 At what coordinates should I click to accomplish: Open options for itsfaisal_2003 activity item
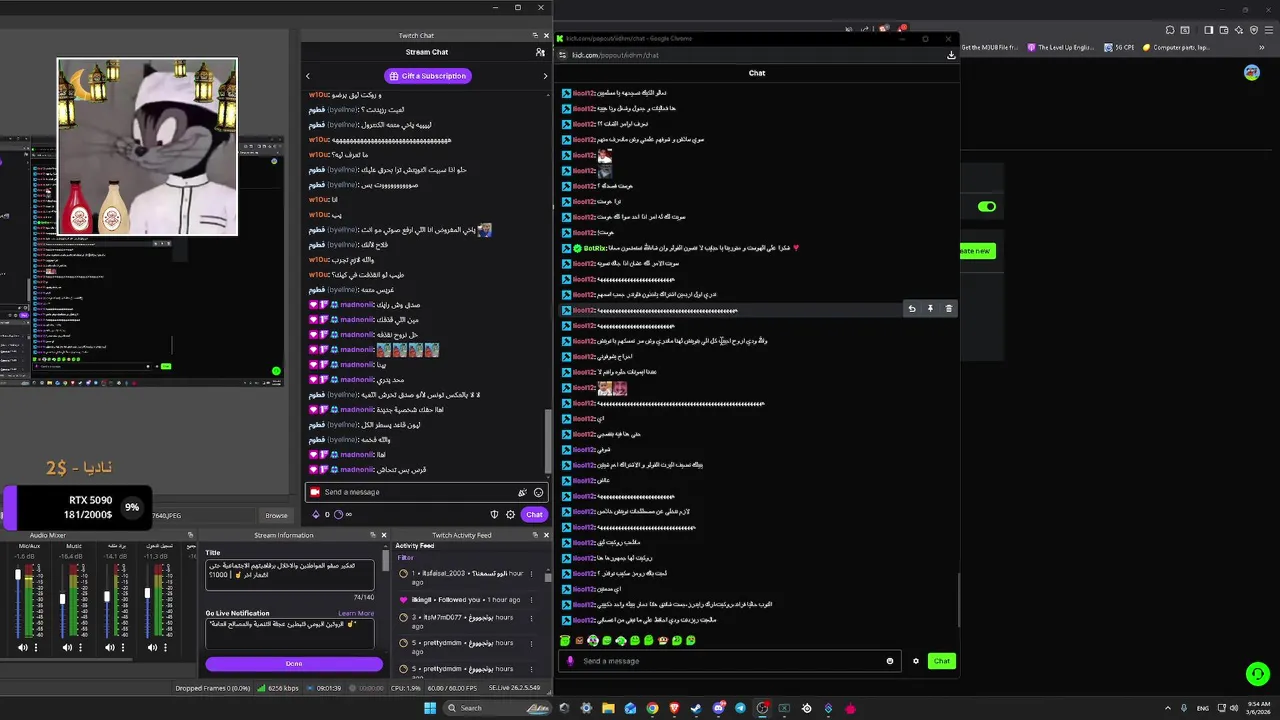(x=531, y=574)
